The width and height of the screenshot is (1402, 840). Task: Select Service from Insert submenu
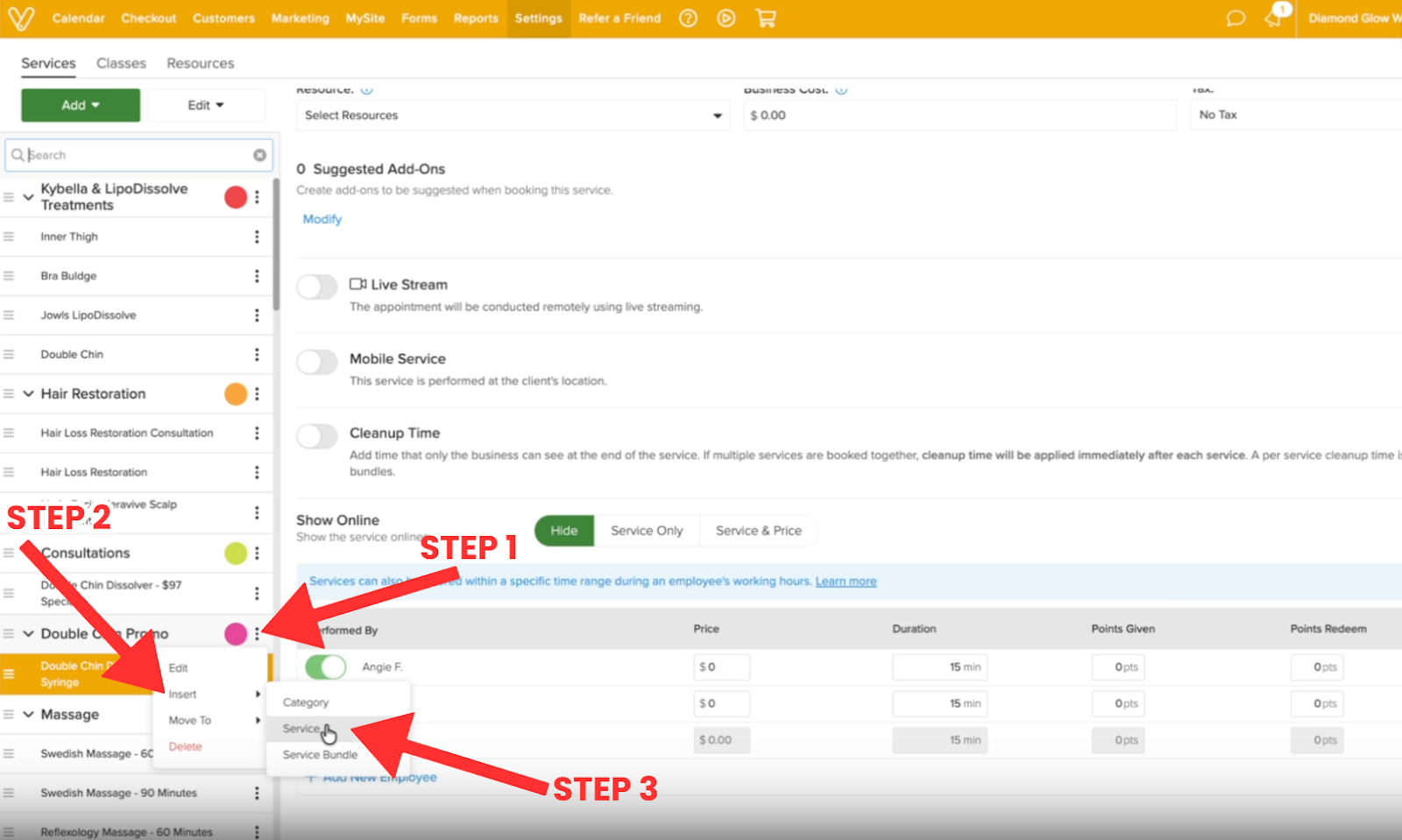[301, 729]
